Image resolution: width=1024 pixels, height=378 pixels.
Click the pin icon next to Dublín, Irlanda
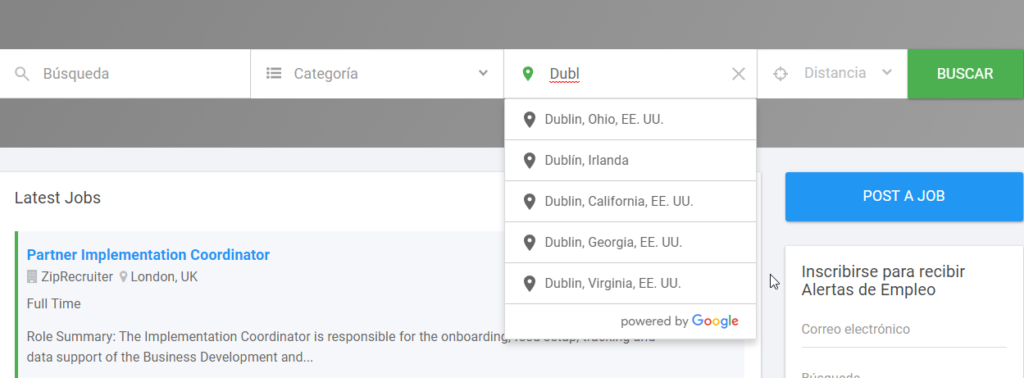point(530,160)
